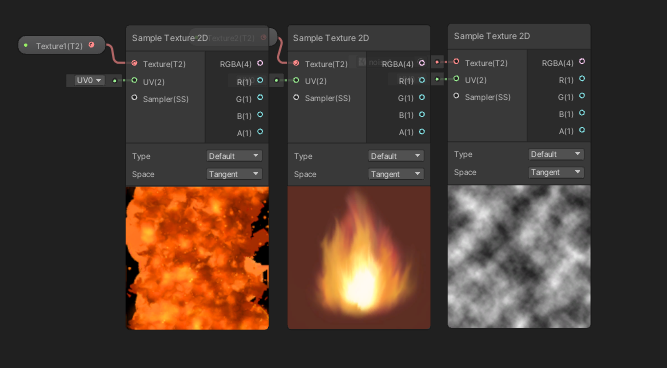Click Sampler(SS) input port on explosion-preview node

134,98
